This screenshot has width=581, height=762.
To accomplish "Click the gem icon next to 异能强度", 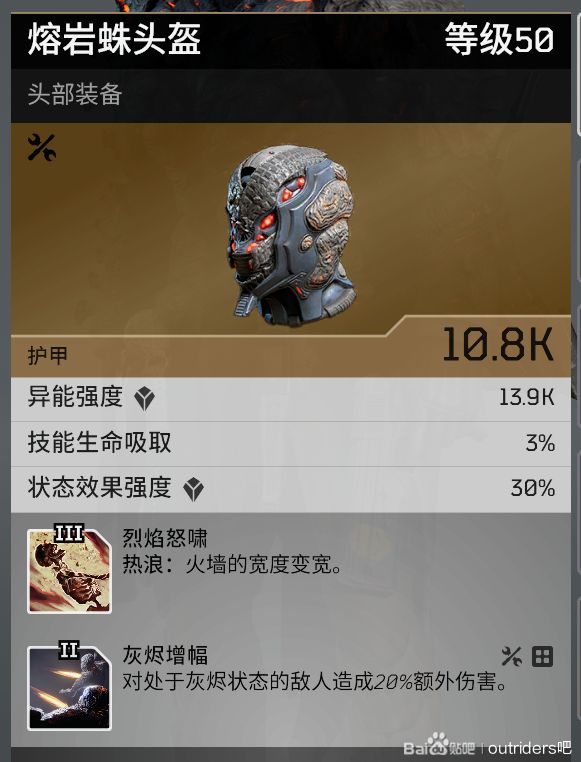I will point(145,398).
